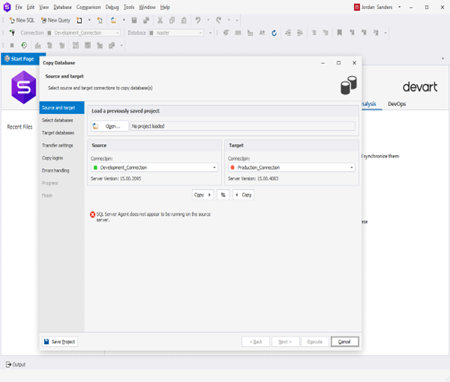Screen dimensions: 450x382
Task: Click the New Query toolbar button
Action: click(x=55, y=20)
